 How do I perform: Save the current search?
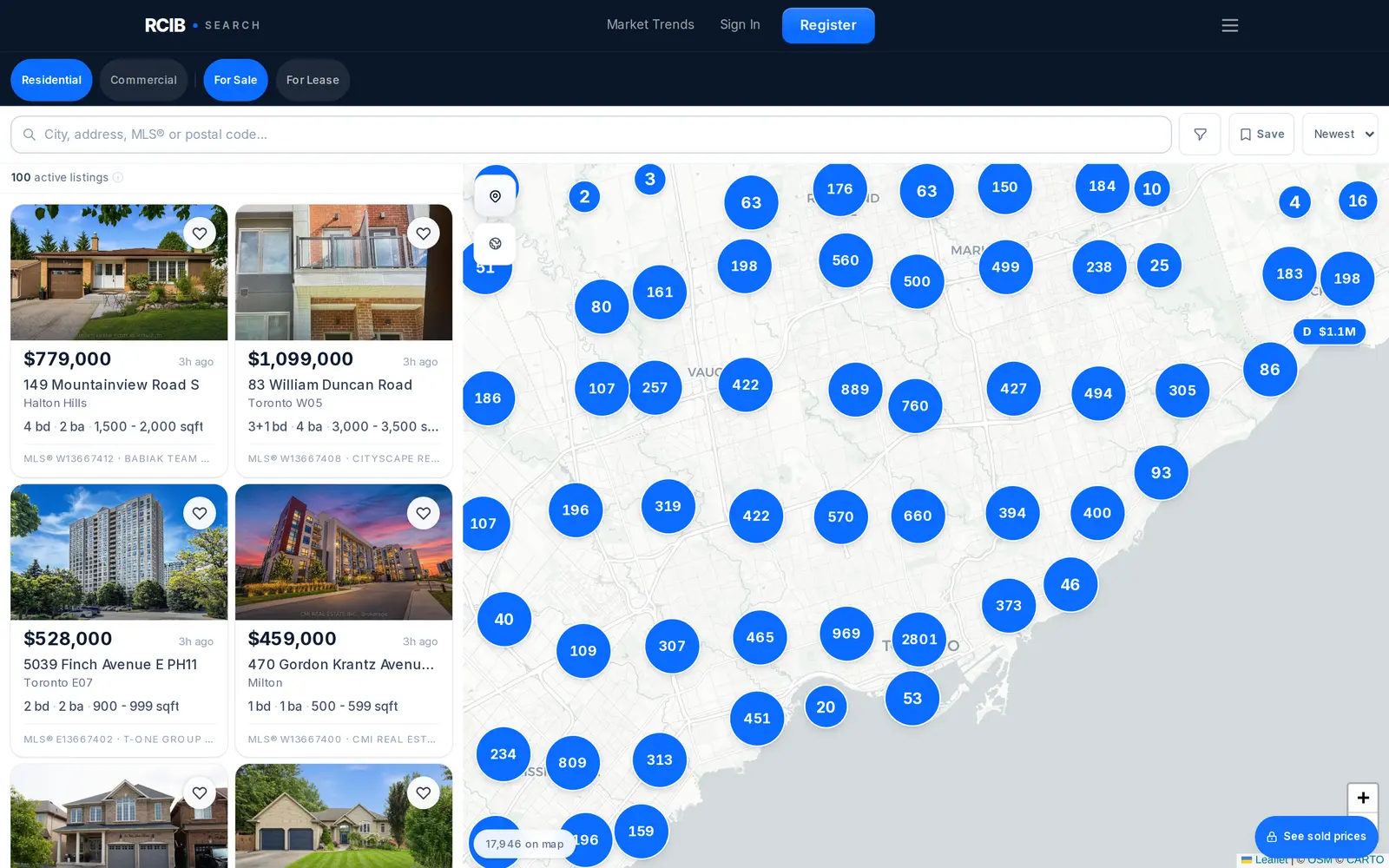1261,135
